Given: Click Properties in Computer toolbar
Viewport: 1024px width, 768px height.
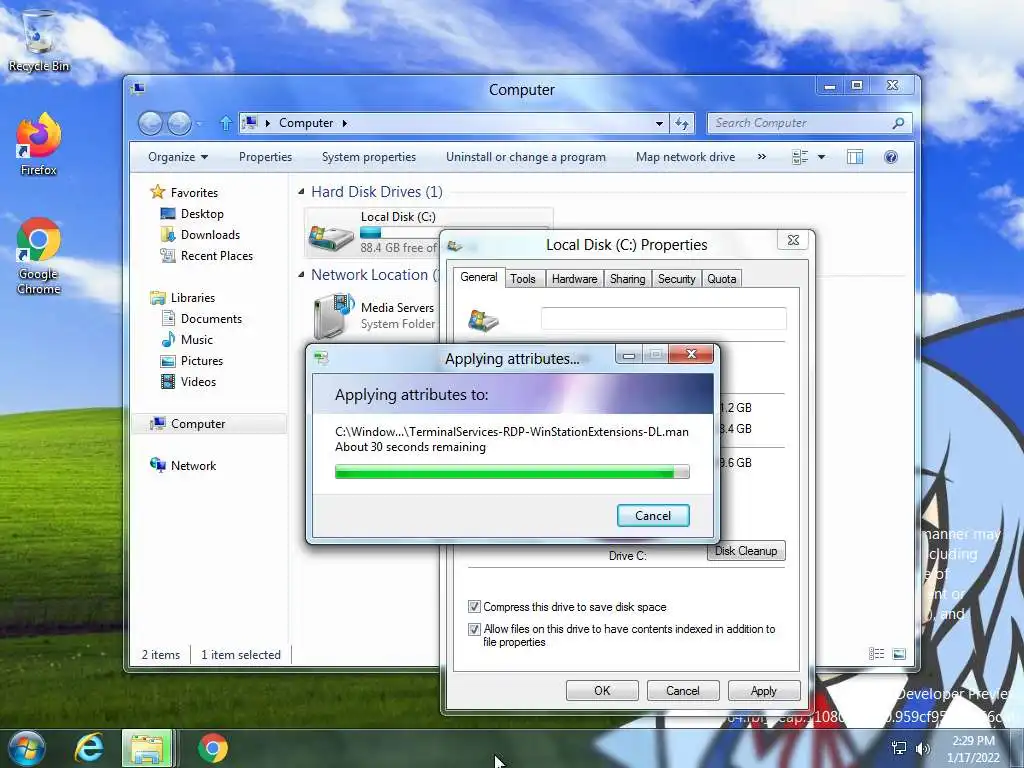Looking at the screenshot, I should click(265, 157).
